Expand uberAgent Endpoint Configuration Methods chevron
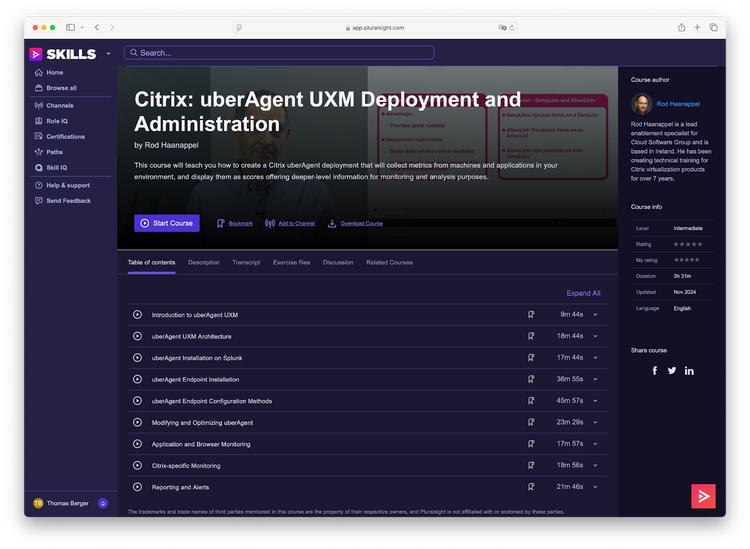 point(596,401)
